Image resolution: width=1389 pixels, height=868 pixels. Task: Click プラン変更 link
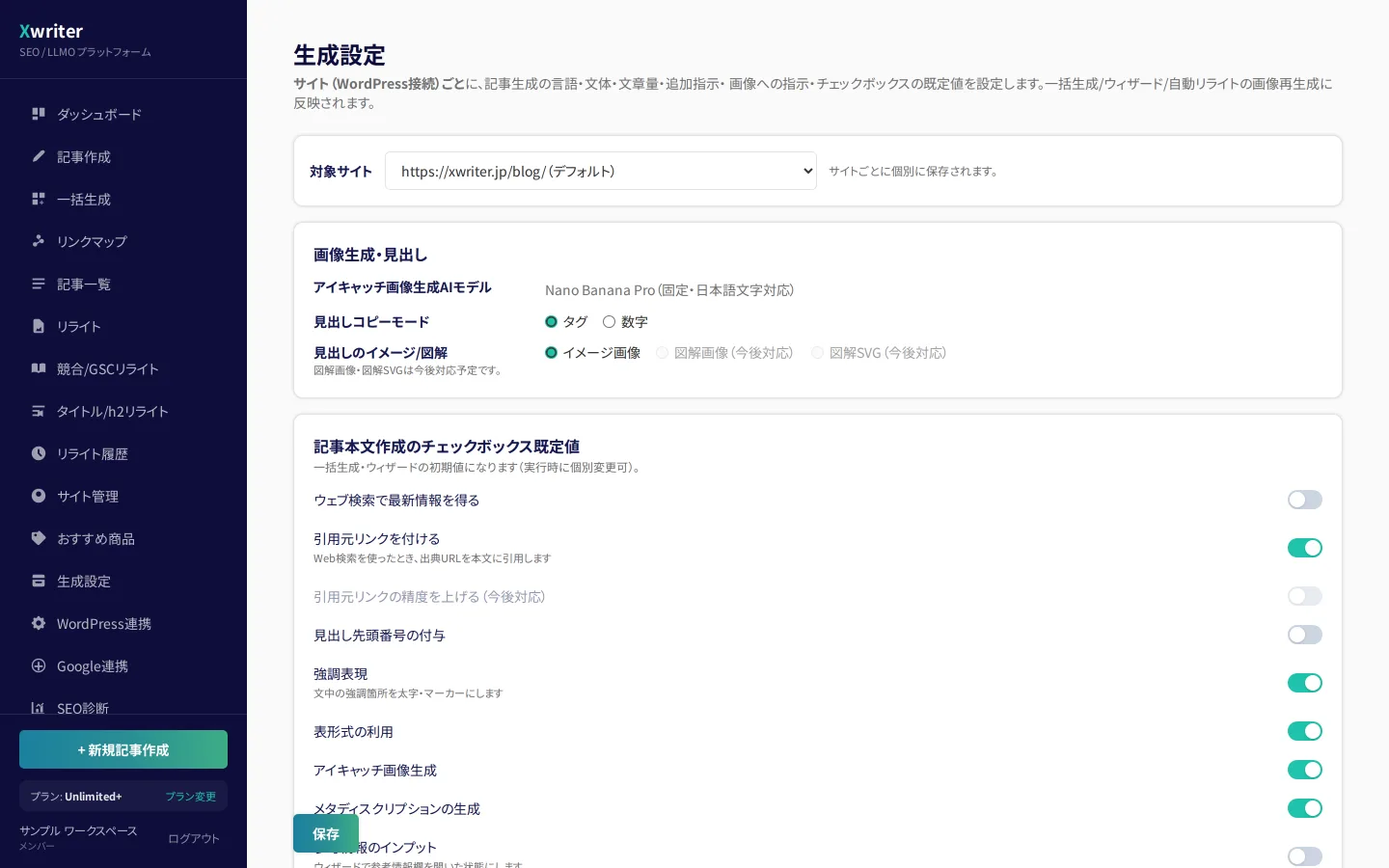coord(191,797)
